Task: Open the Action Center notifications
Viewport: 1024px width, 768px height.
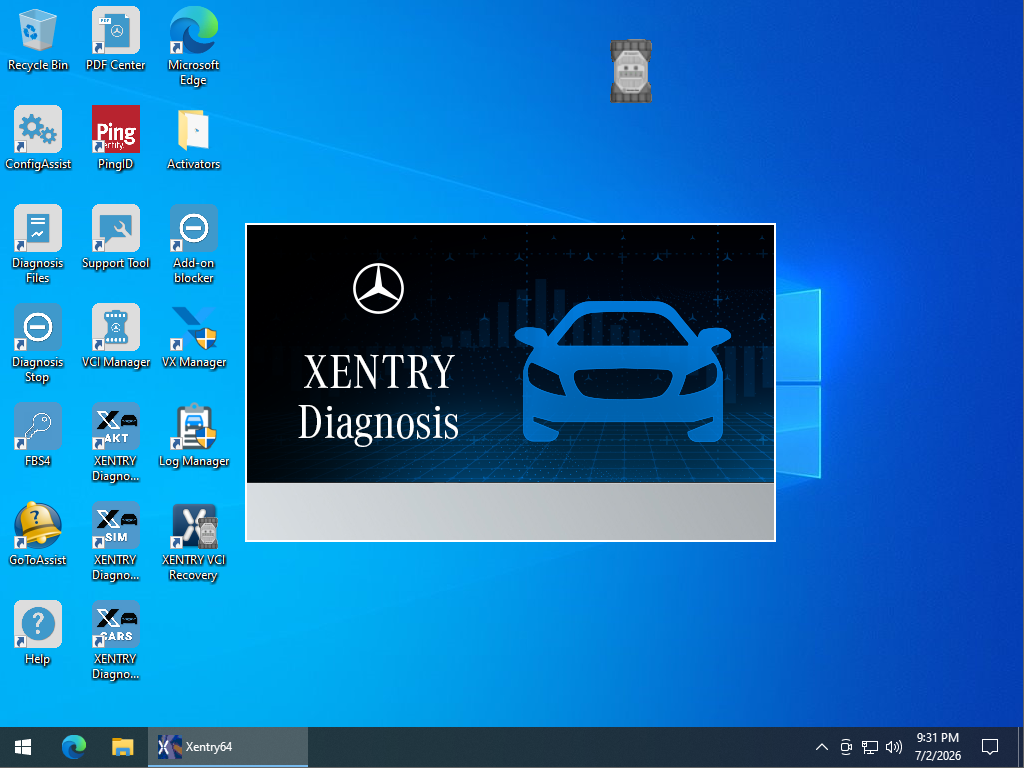Action: [990, 747]
